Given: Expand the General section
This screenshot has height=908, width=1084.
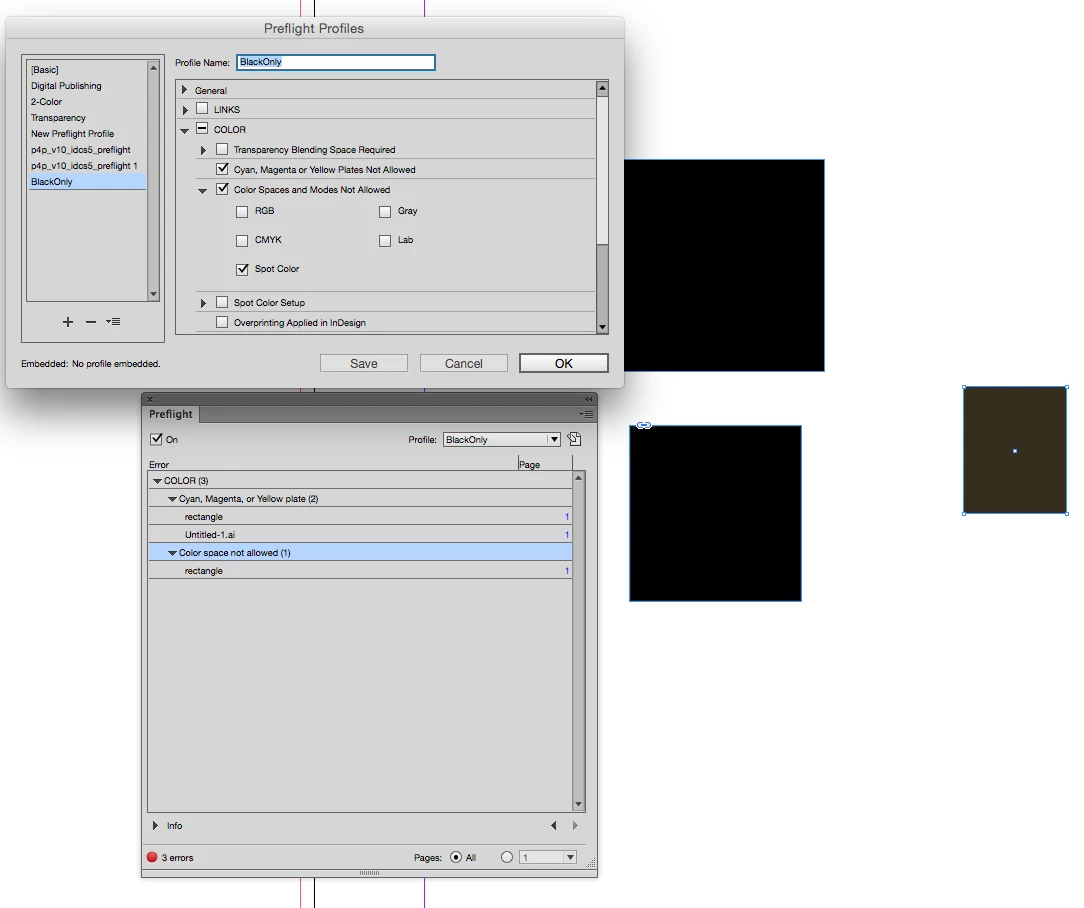Looking at the screenshot, I should coord(185,90).
